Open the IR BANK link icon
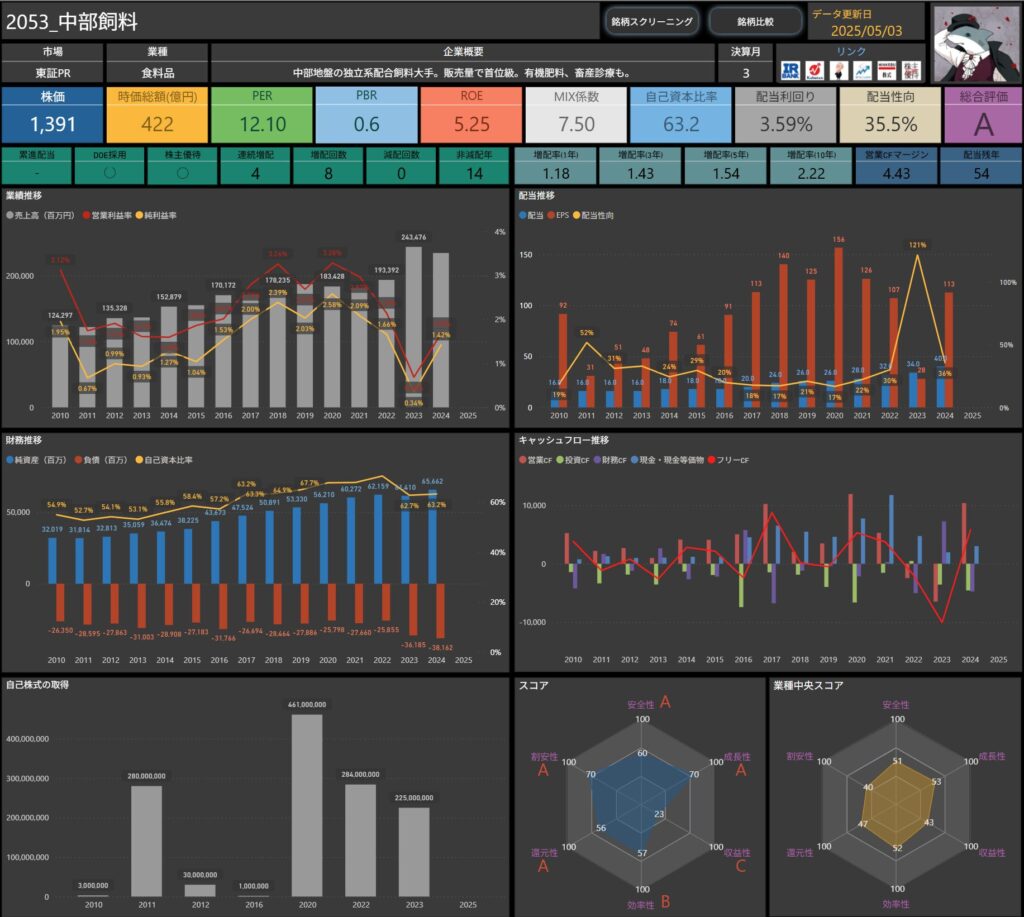The width and height of the screenshot is (1024, 917). (x=790, y=71)
